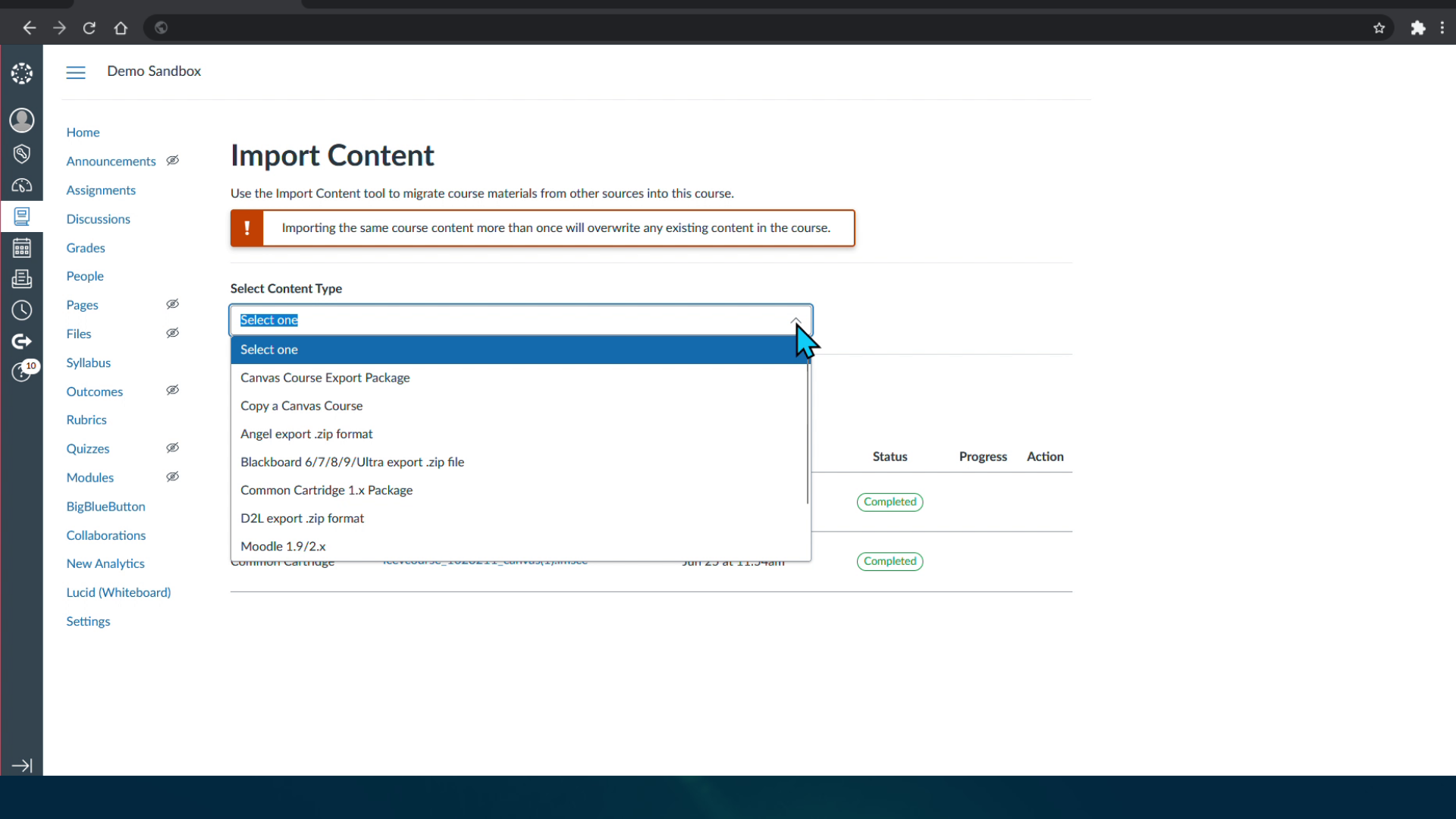This screenshot has width=1456, height=819.
Task: Open People in course menu
Action: [x=85, y=276]
